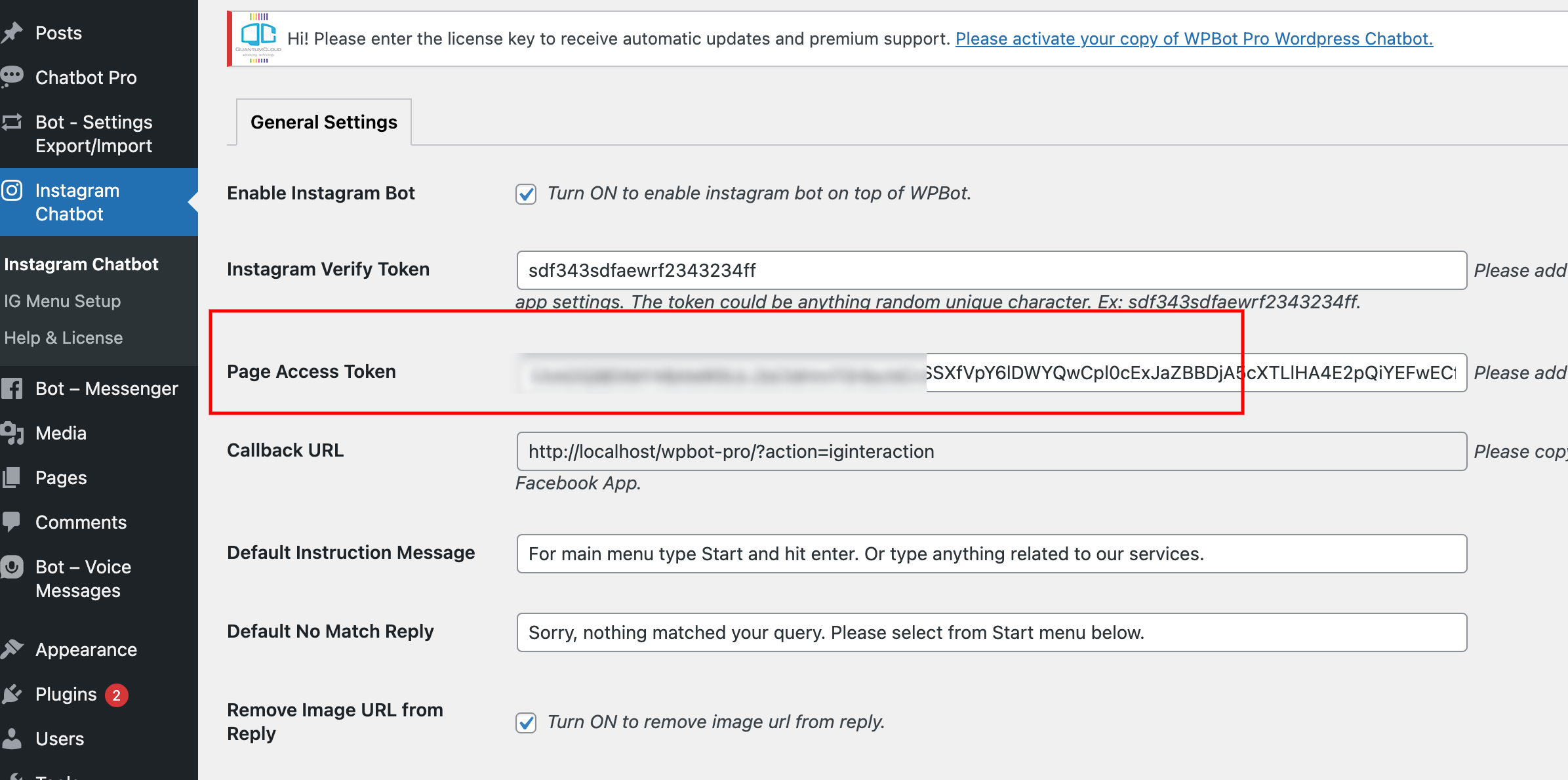Click the Callback URL field

[x=992, y=451]
